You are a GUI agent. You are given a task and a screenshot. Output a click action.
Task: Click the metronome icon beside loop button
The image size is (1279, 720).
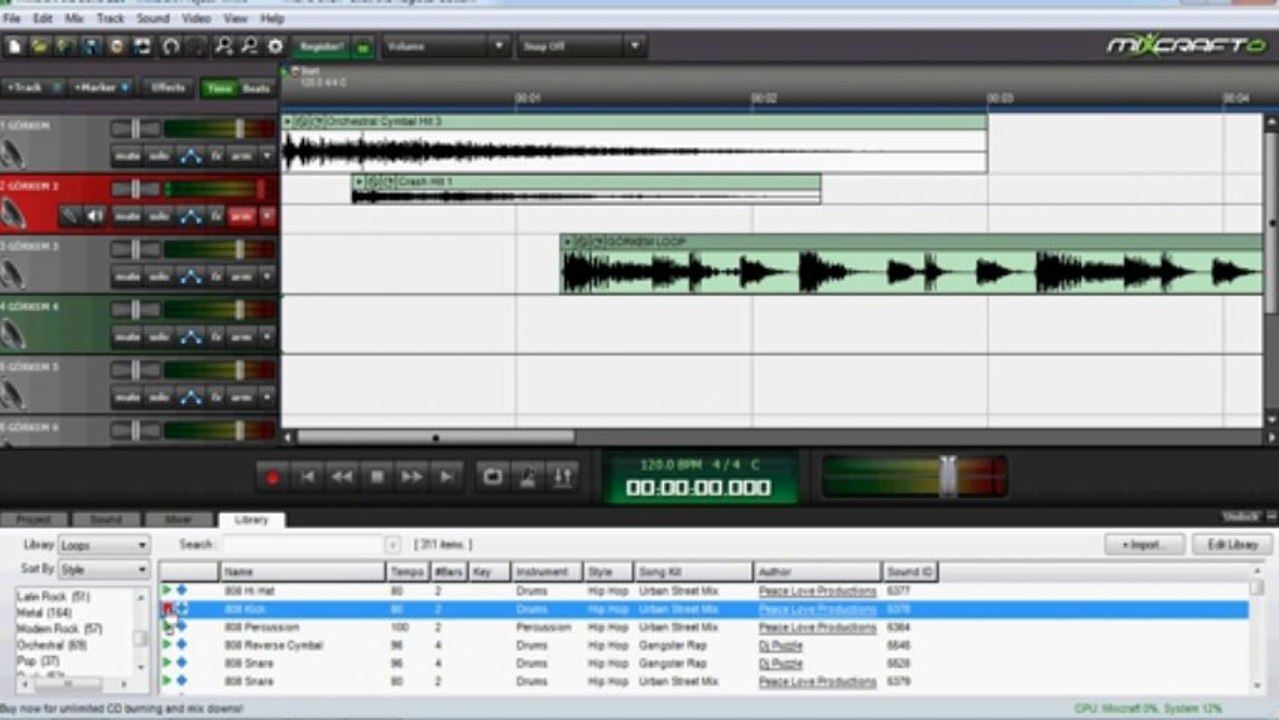(x=527, y=477)
